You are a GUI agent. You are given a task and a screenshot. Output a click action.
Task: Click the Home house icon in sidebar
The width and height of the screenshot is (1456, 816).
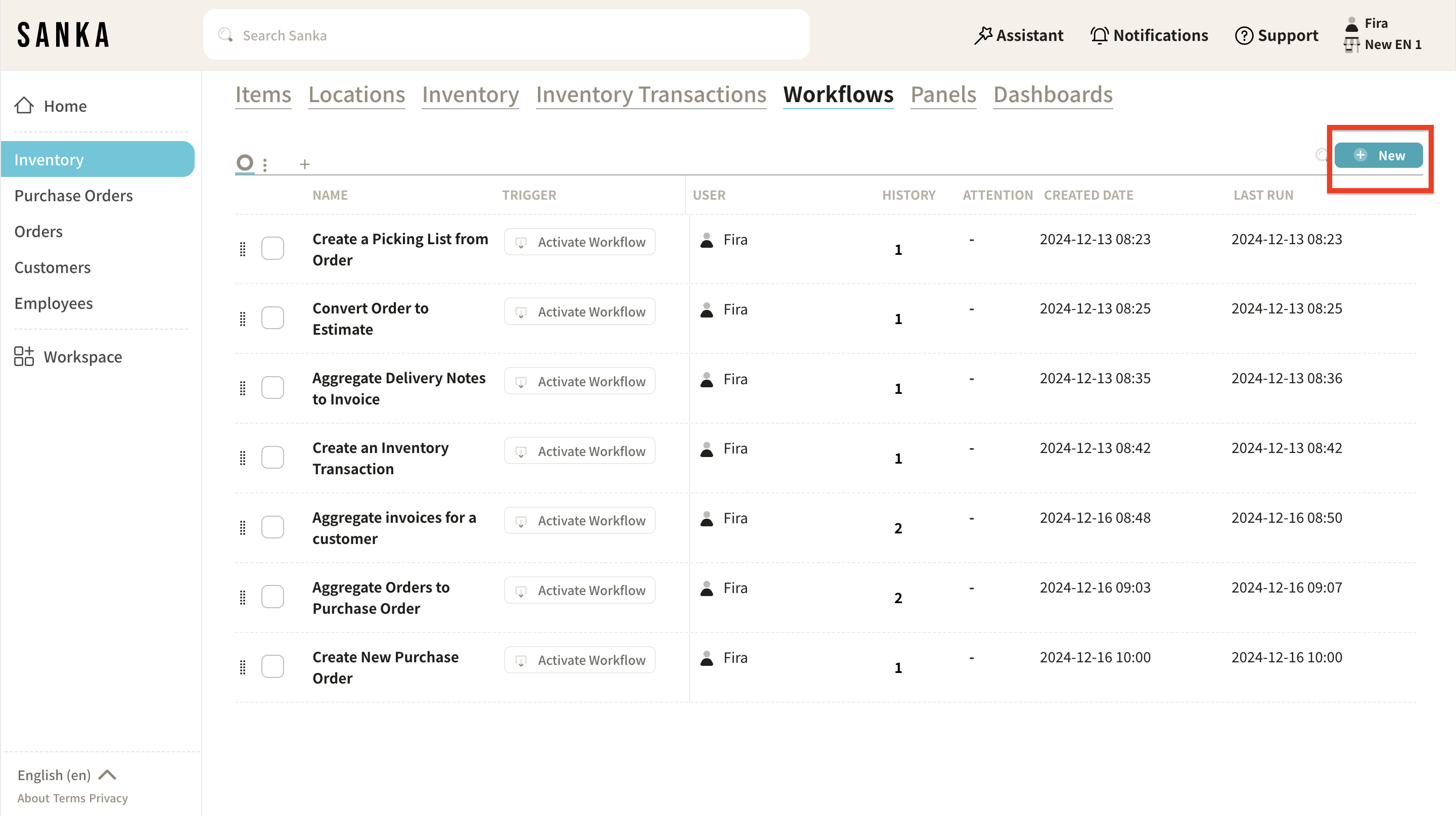24,106
